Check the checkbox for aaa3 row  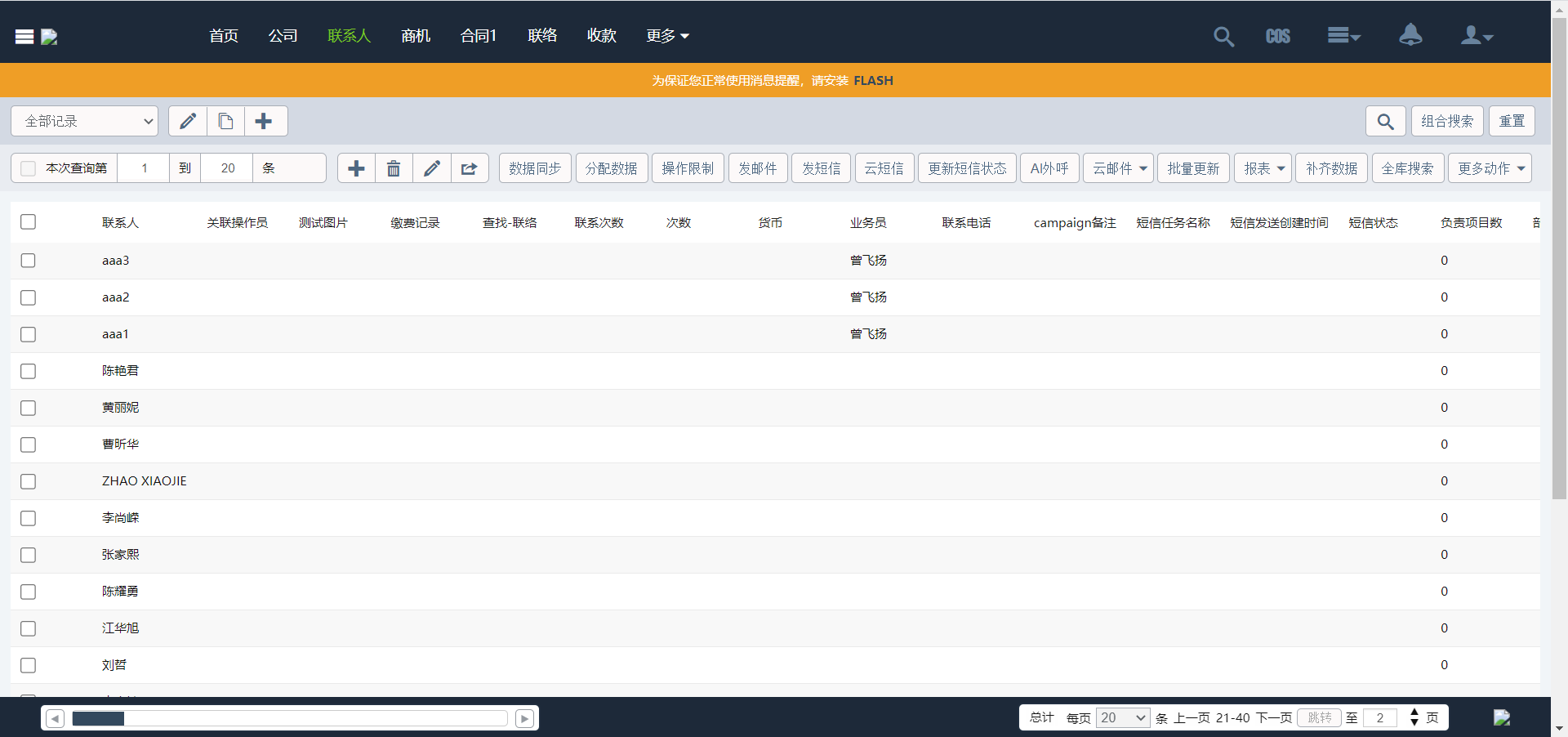(29, 261)
